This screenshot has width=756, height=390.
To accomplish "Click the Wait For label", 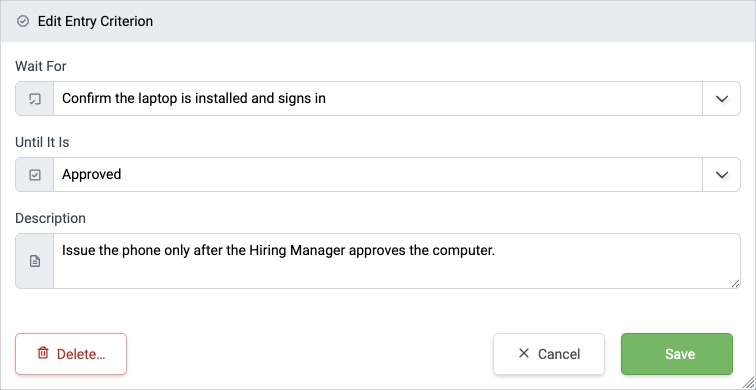I will point(41,66).
